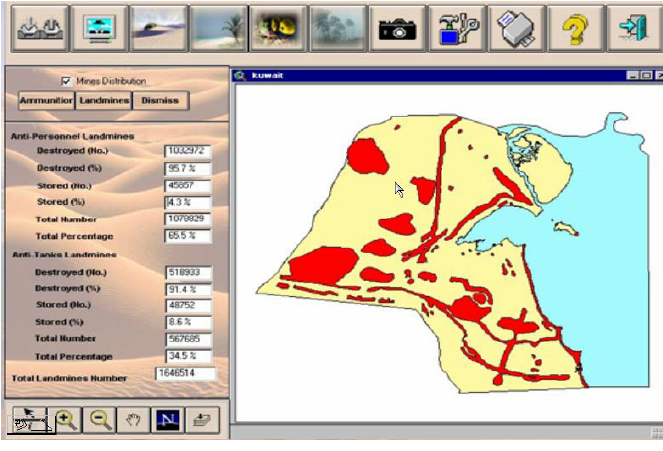Click the 65.5 % total percentage field
Viewport: 663px width, 451px height.
tap(188, 235)
